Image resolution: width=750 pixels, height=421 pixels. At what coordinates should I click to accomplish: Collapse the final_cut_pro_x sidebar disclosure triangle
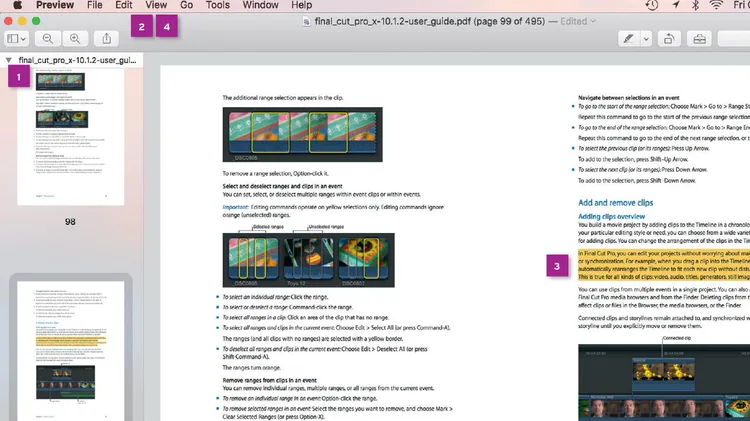coord(9,60)
